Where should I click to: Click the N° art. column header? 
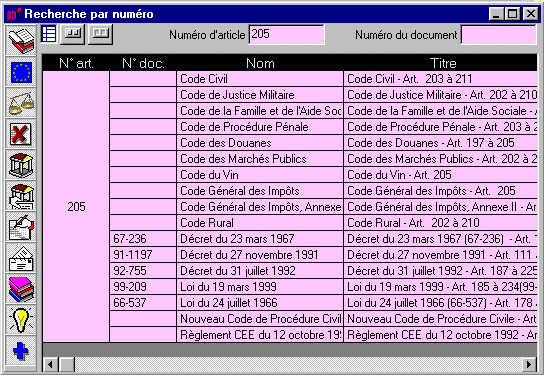coord(76,63)
